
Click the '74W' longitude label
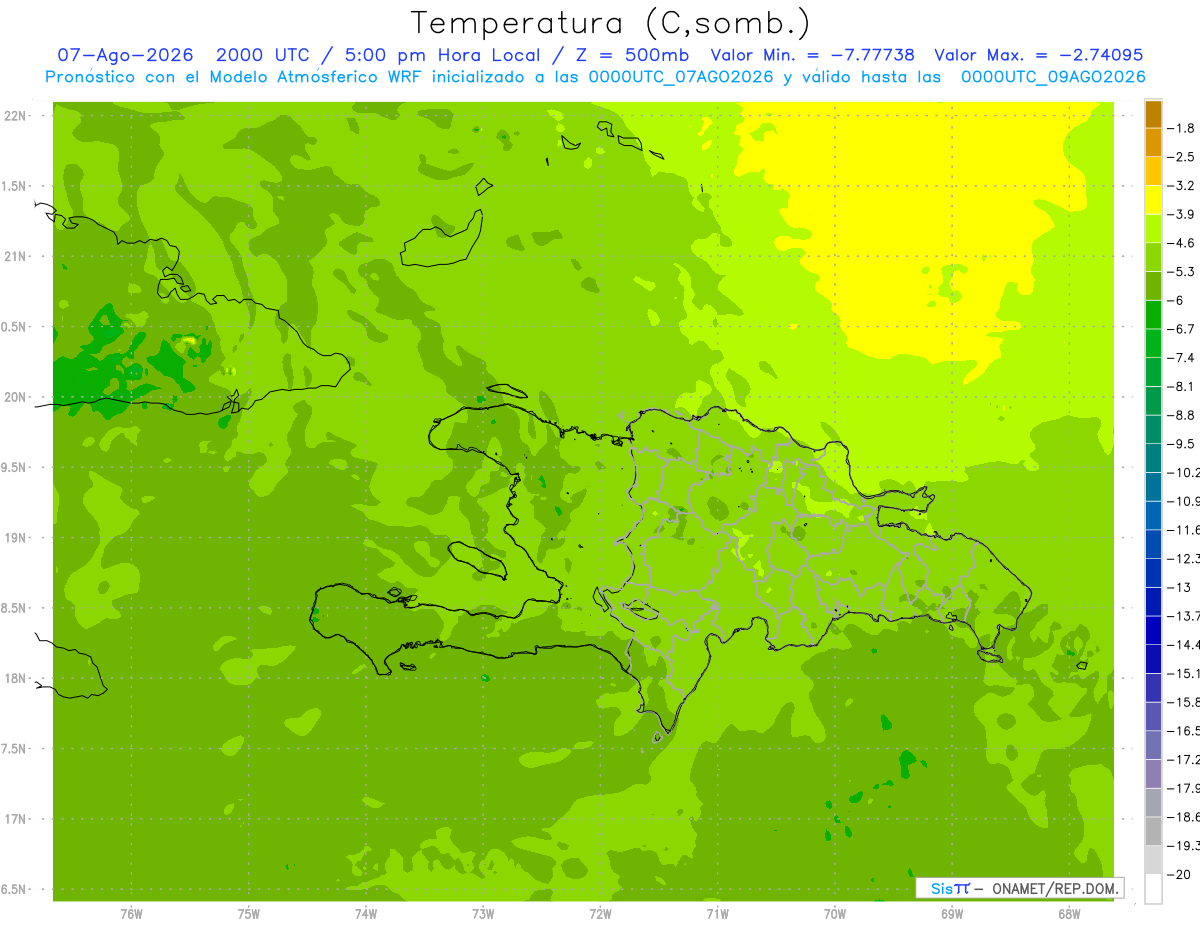coord(366,914)
